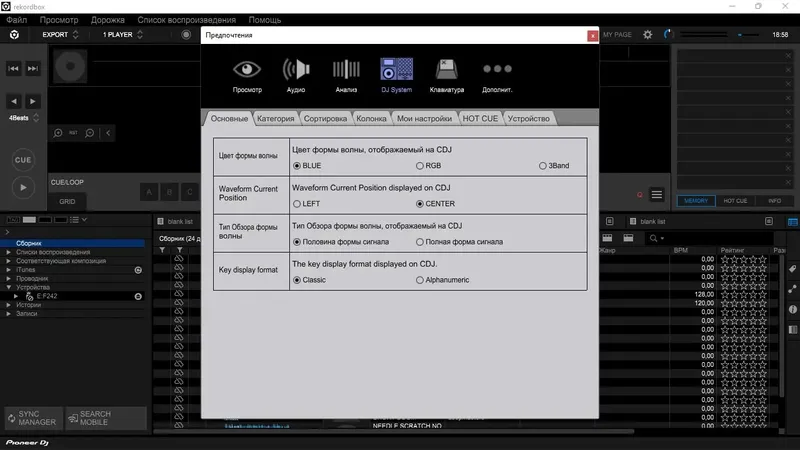
Task: Close the Предпочтения dialog
Action: 592,36
